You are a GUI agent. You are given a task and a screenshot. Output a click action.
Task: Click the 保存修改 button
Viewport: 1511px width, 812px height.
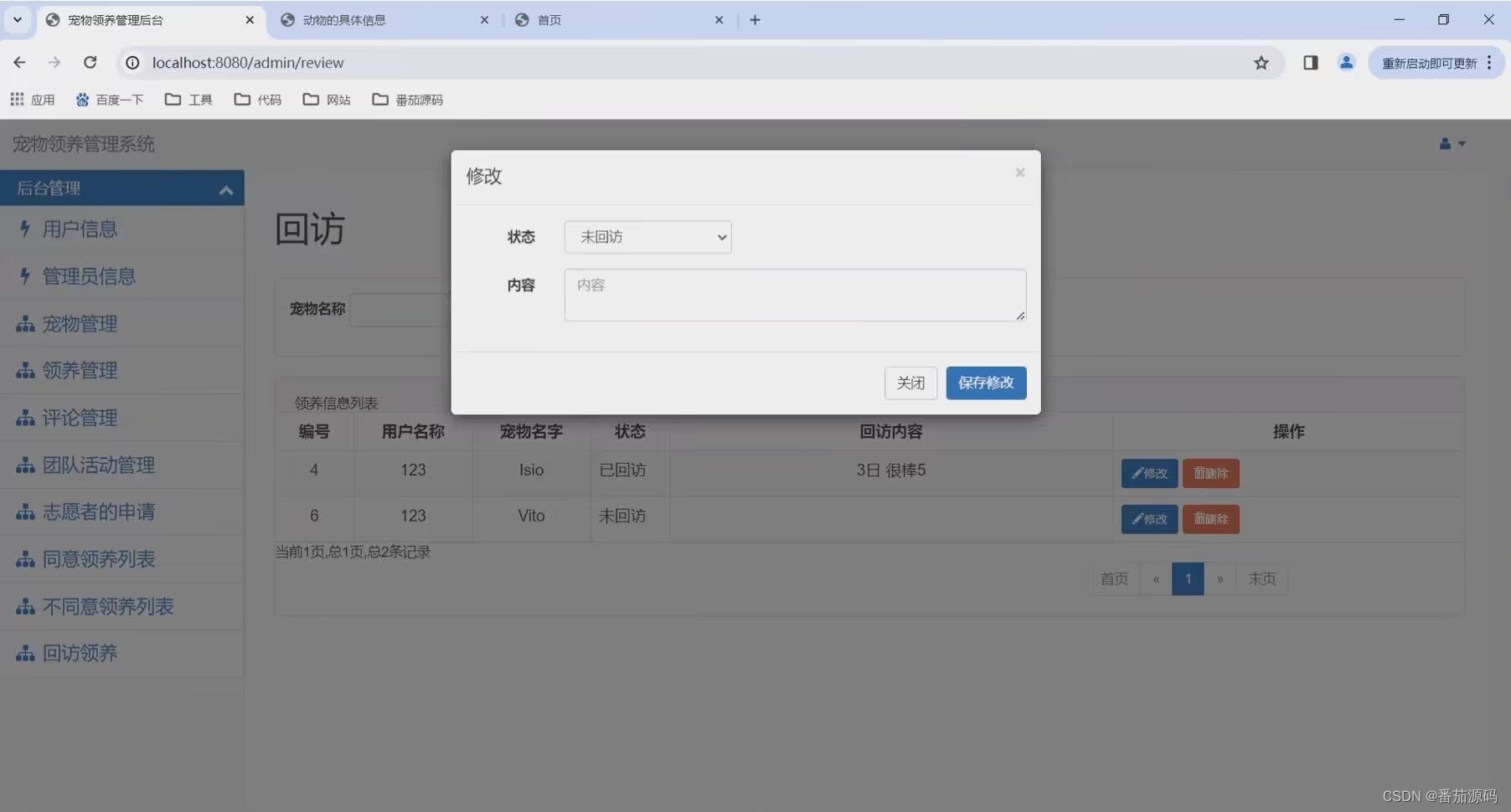[x=986, y=383]
